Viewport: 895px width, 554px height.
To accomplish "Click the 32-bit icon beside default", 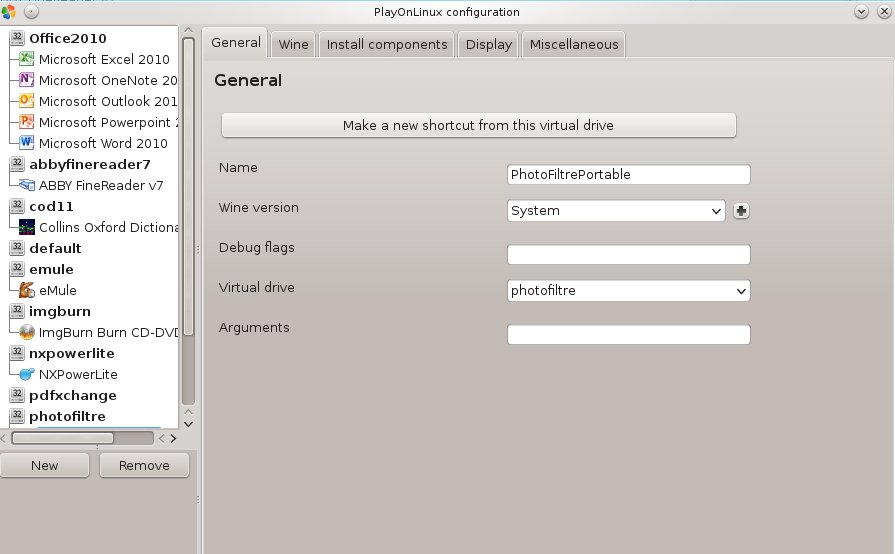I will pos(17,248).
